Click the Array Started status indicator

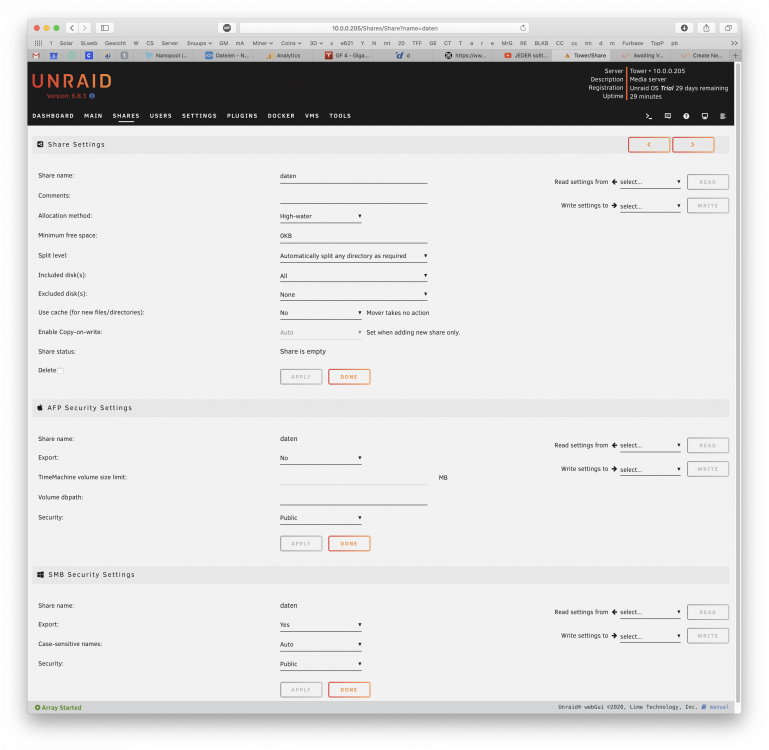(58, 707)
